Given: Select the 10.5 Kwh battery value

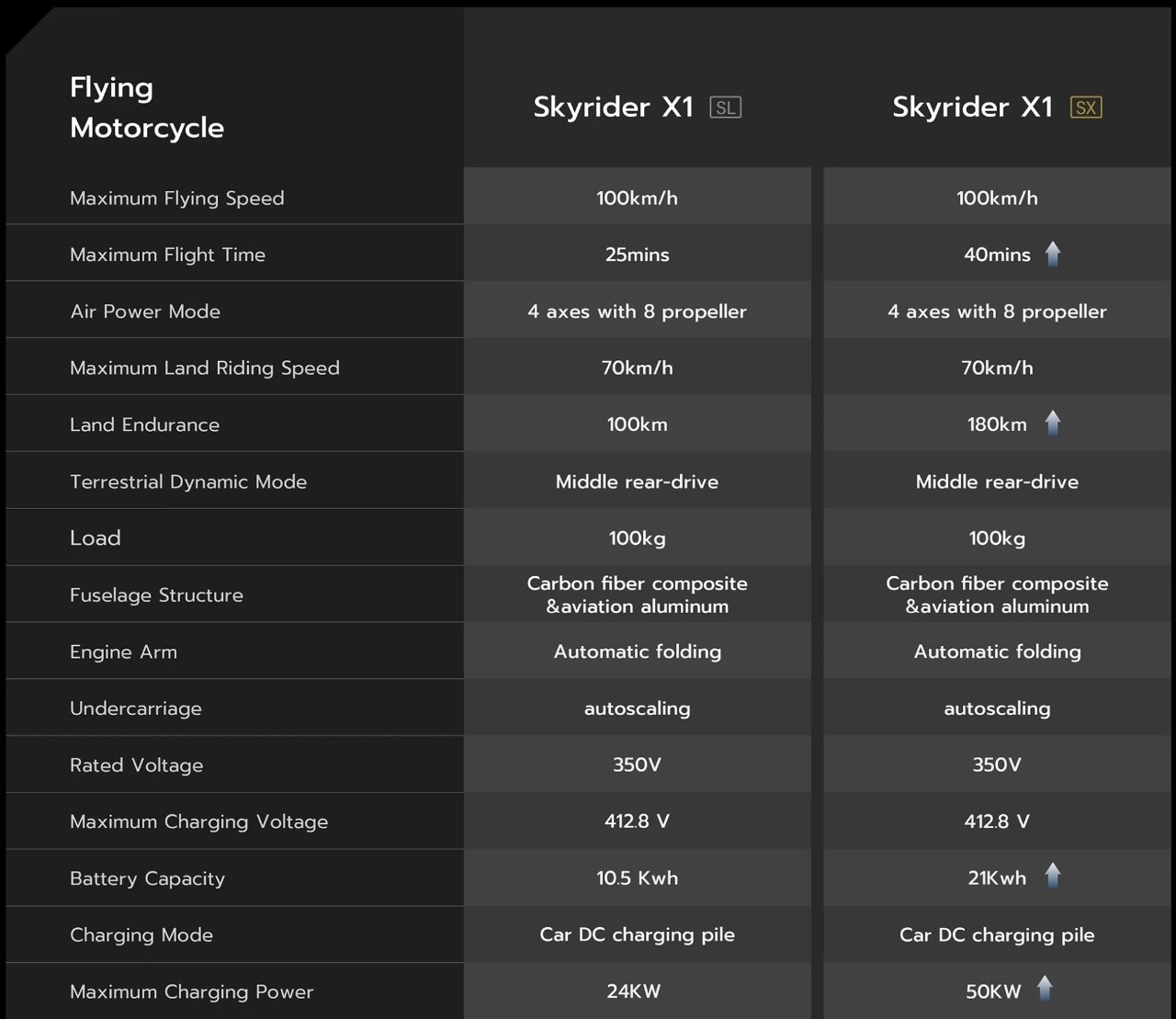Looking at the screenshot, I should (637, 877).
